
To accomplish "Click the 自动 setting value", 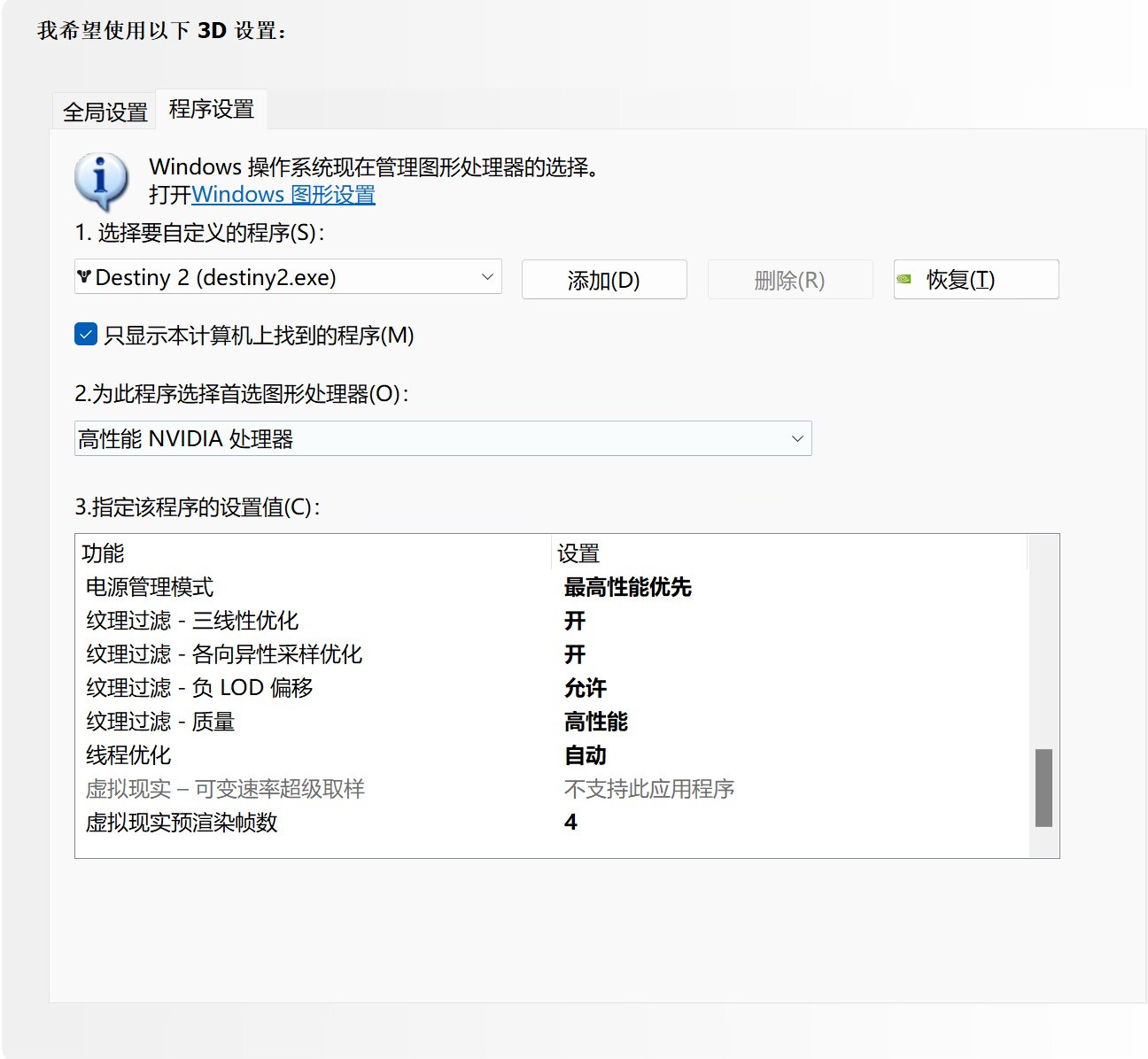I will (586, 755).
